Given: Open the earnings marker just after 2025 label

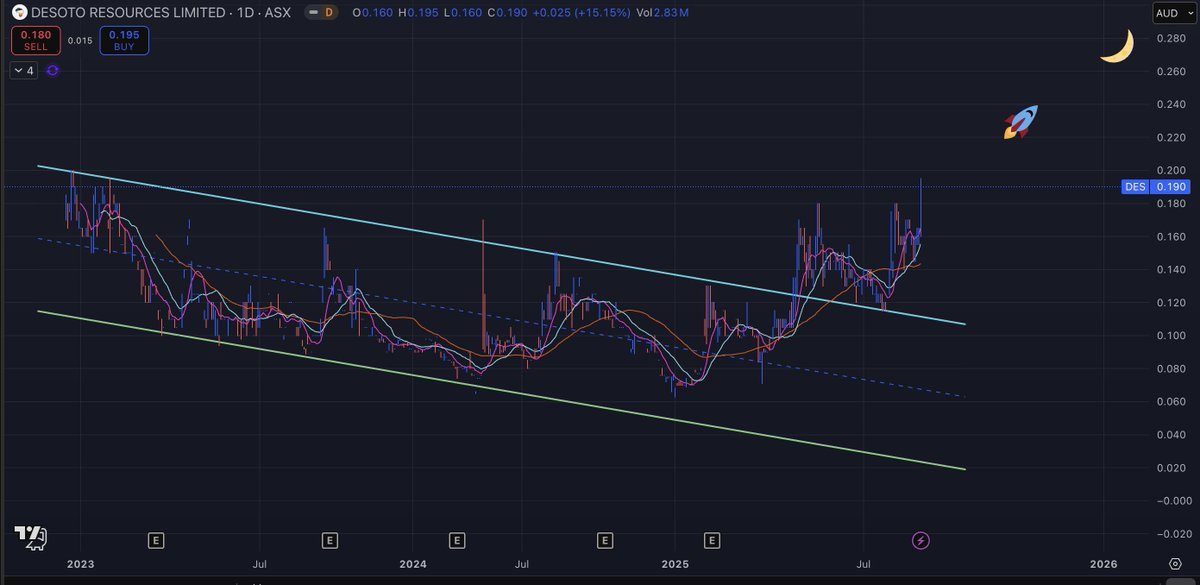Looking at the screenshot, I should (712, 541).
